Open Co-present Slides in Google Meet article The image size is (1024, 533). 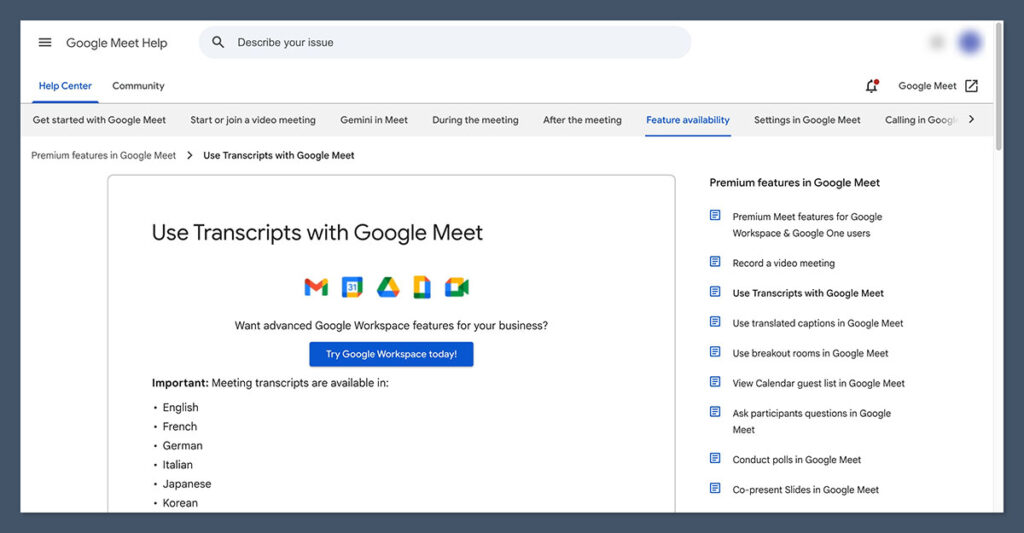pyautogui.click(x=805, y=490)
